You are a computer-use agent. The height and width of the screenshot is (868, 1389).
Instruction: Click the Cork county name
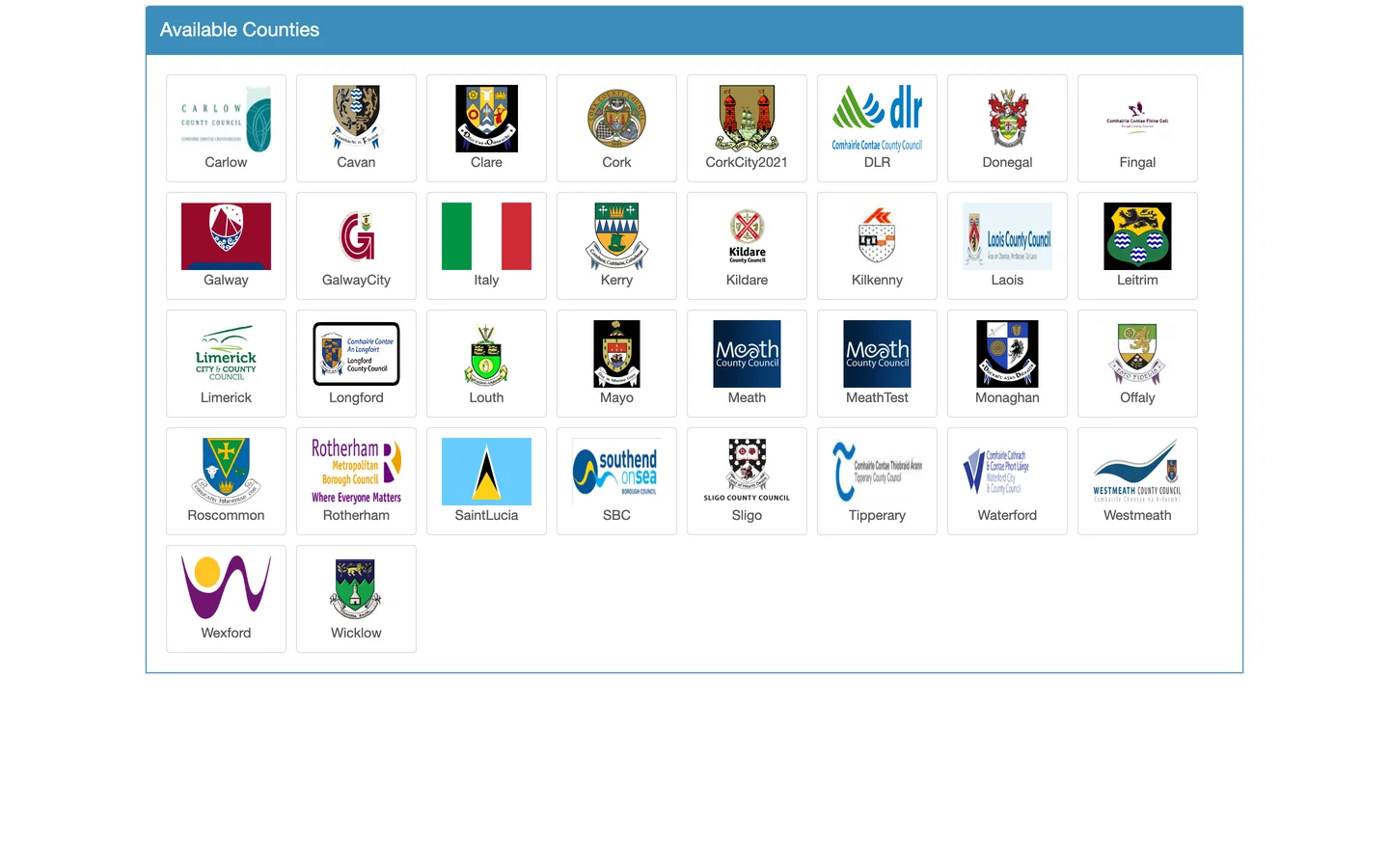(x=616, y=162)
